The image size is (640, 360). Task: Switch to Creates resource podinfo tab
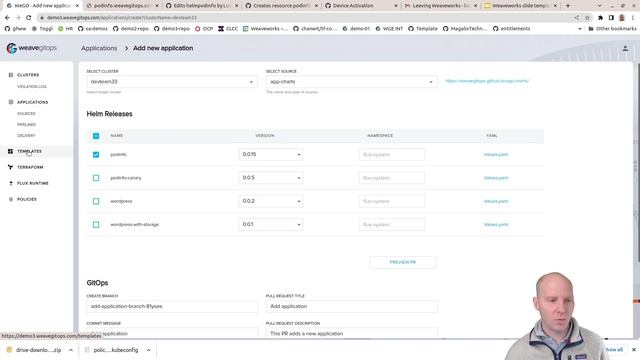pos(281,6)
